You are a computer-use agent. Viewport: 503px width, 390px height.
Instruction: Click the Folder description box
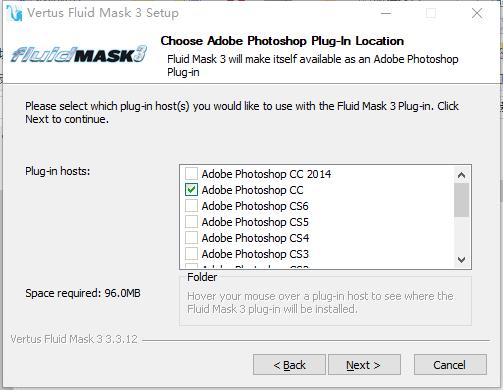(x=325, y=301)
